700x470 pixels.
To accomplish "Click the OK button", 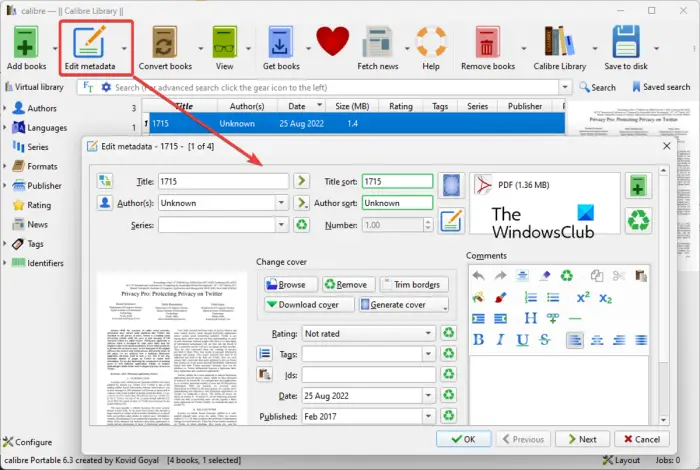I will point(463,439).
